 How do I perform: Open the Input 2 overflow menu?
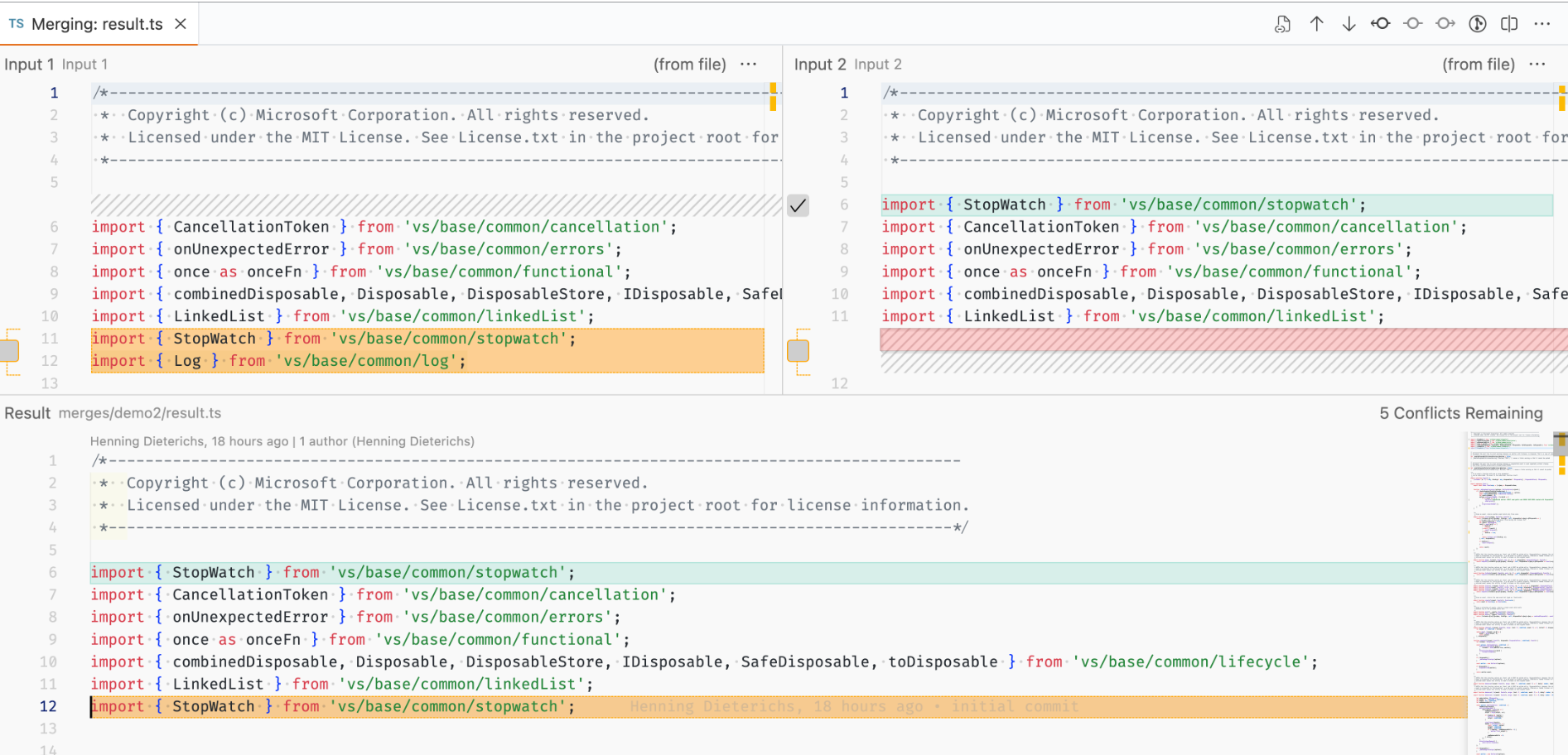pos(1538,64)
